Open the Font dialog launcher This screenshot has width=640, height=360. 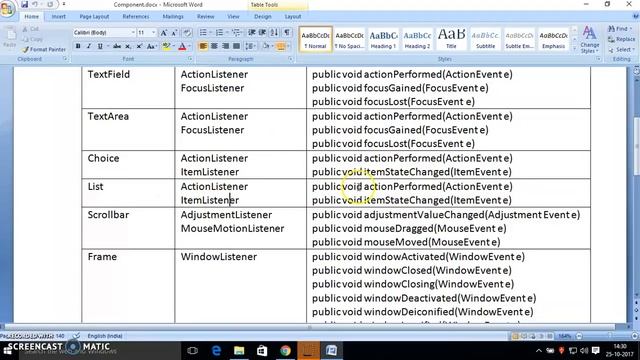(190, 59)
